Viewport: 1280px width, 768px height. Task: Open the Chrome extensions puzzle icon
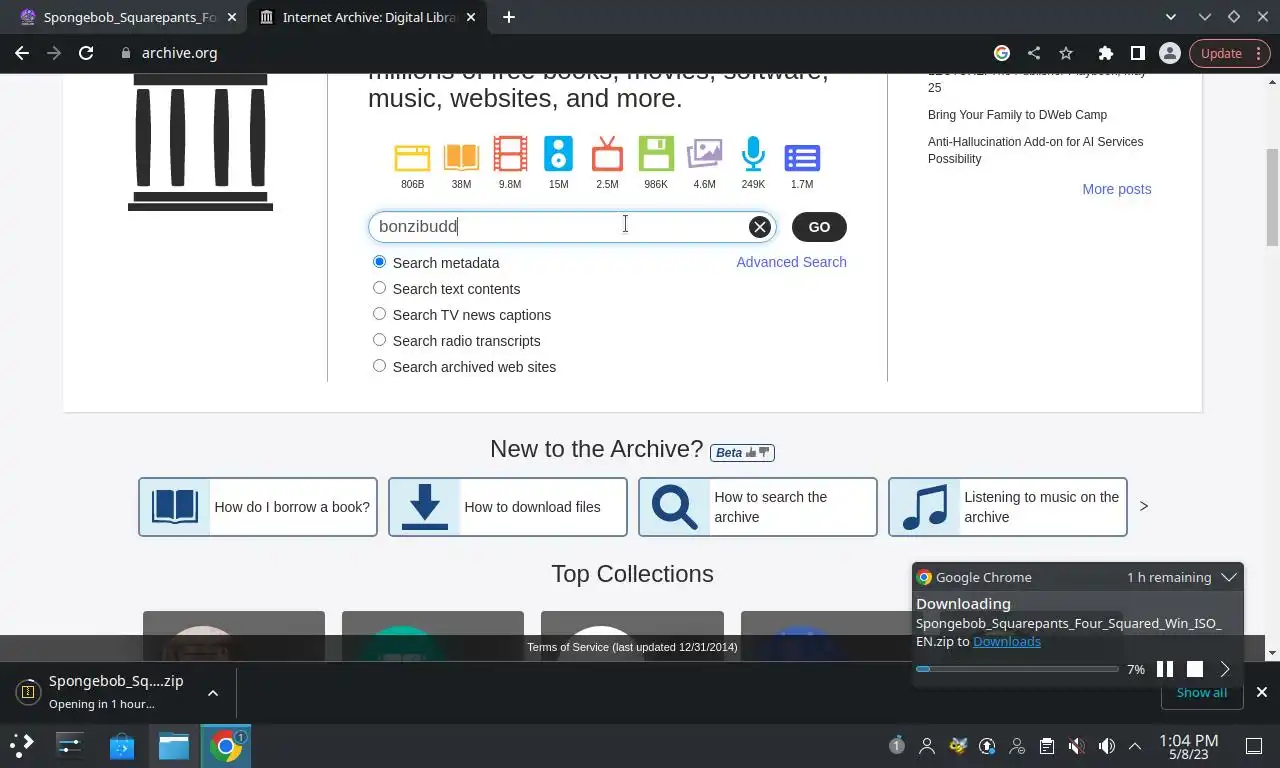tap(1105, 53)
